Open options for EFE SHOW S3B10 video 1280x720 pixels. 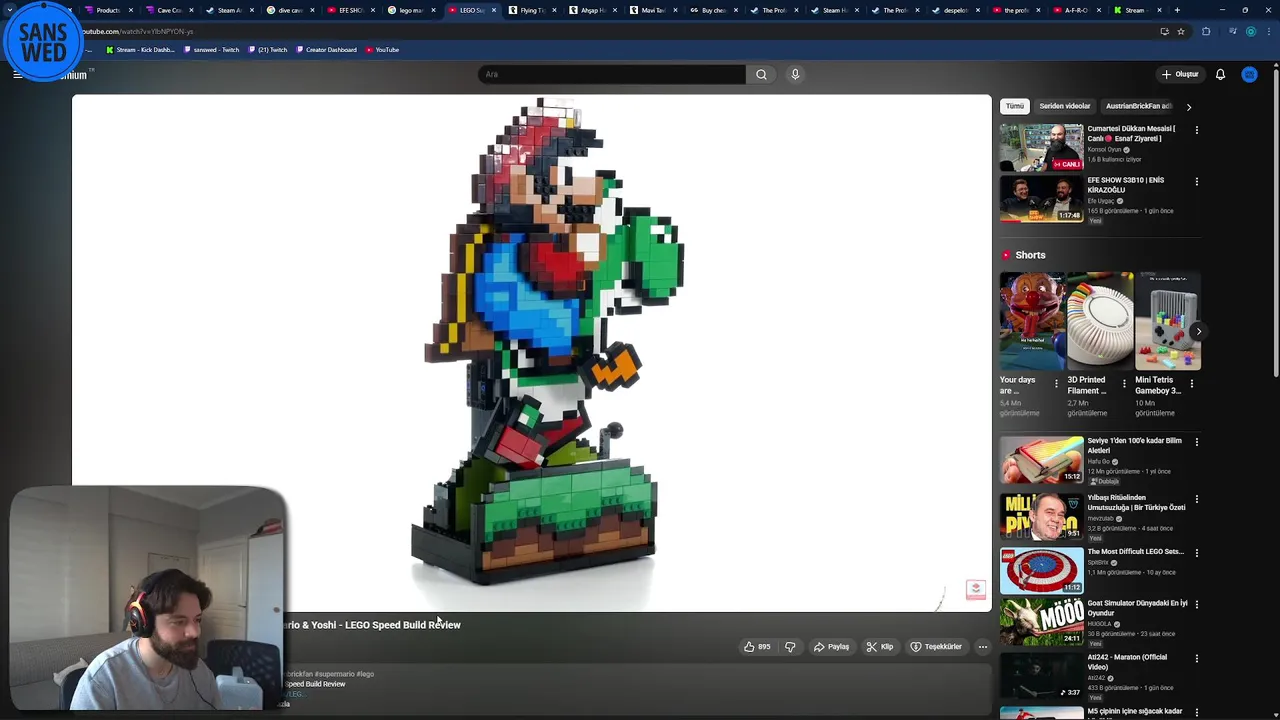click(x=1196, y=182)
